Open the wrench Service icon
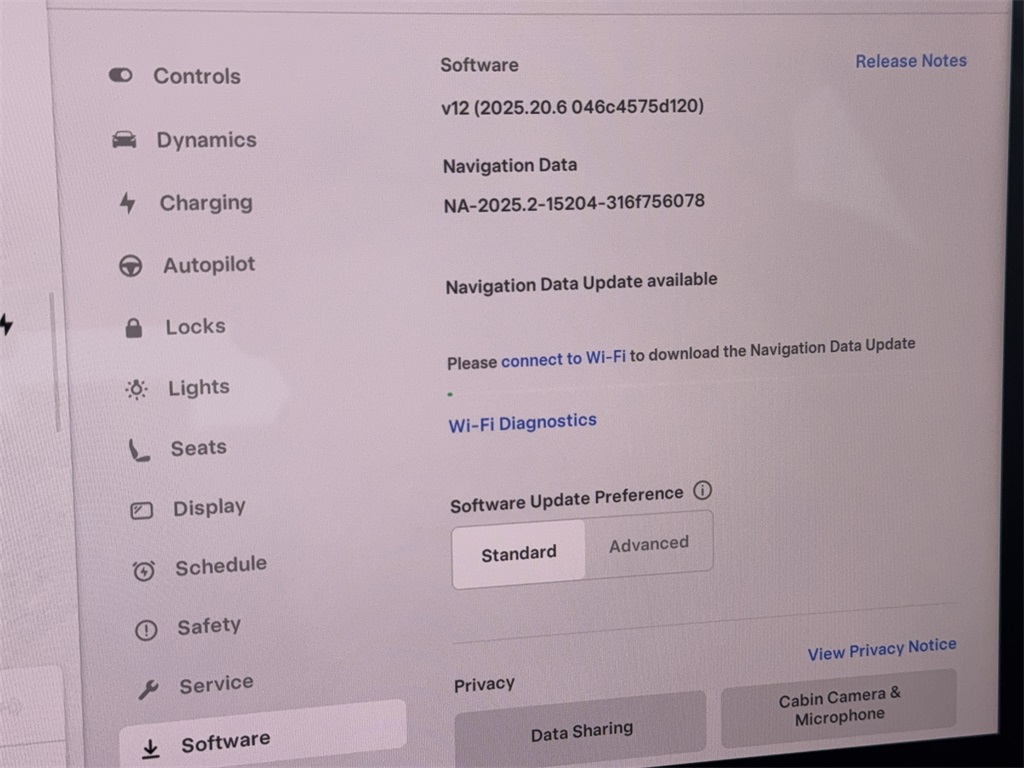 tap(148, 688)
